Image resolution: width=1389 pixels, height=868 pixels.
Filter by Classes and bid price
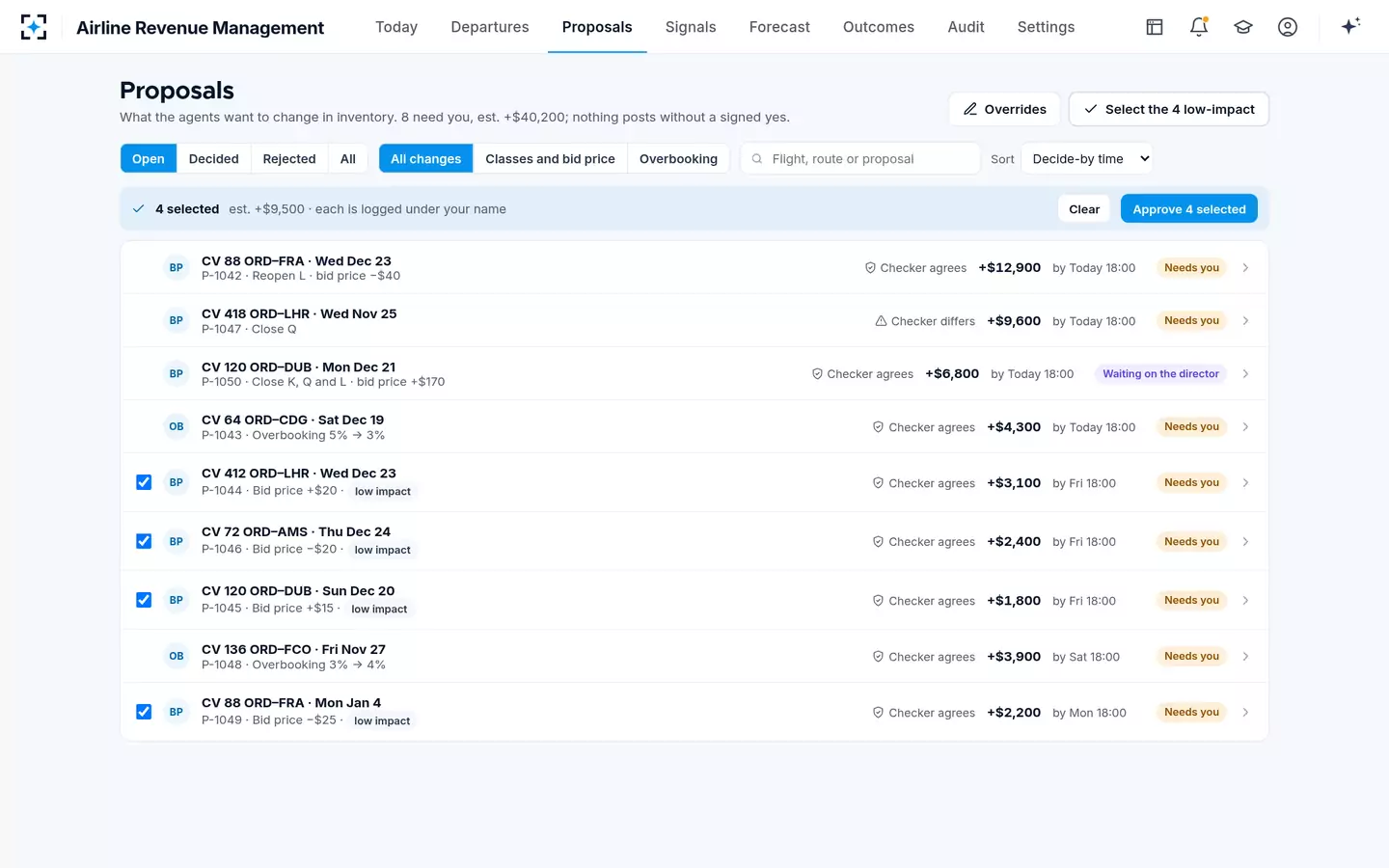tap(550, 159)
